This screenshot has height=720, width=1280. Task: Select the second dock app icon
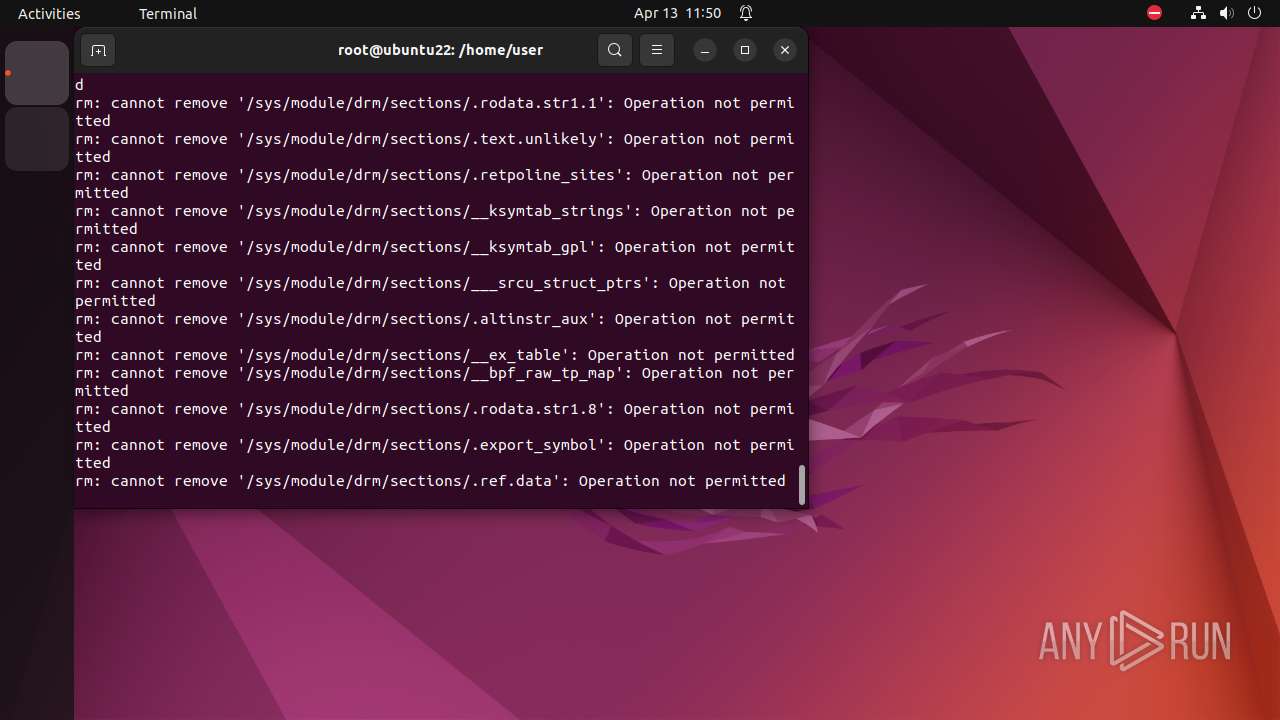37,139
